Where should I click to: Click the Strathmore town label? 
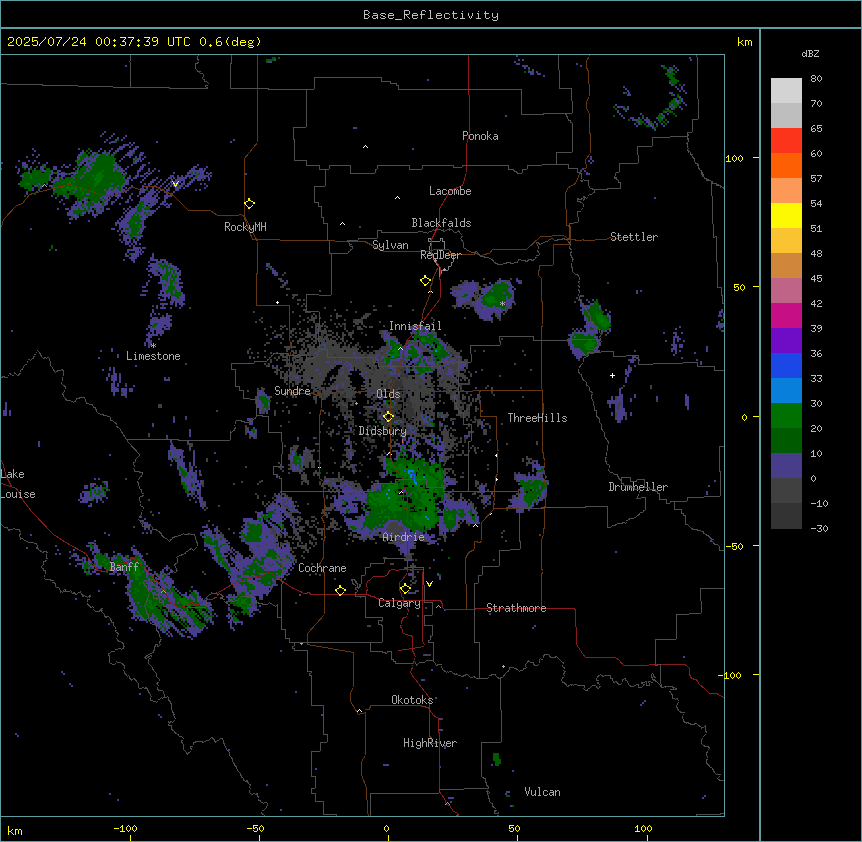(516, 608)
